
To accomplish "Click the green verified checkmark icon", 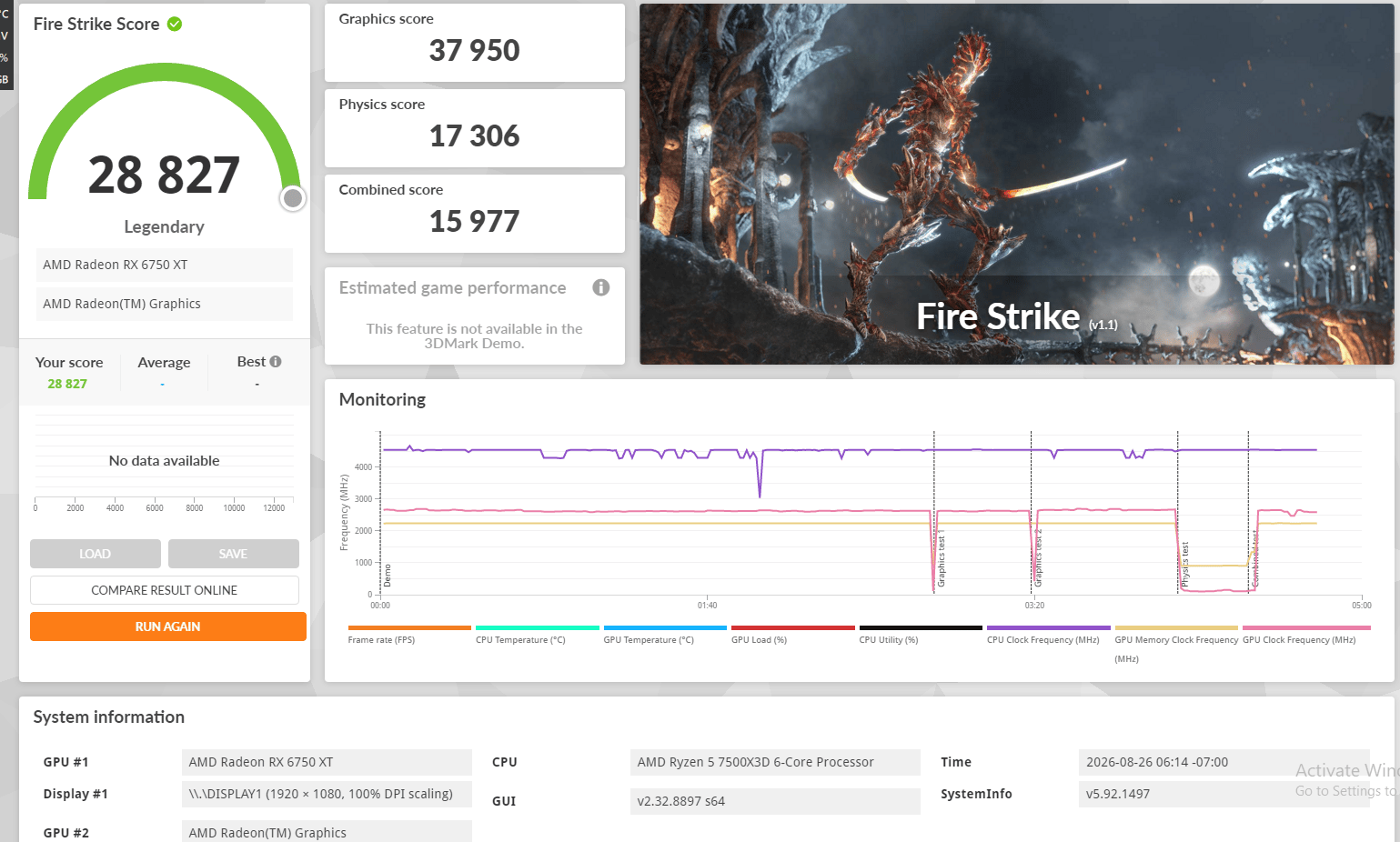I will (175, 24).
